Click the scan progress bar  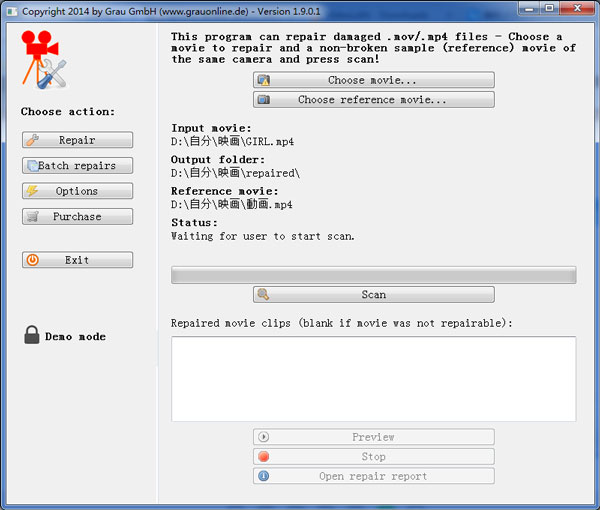tap(373, 275)
